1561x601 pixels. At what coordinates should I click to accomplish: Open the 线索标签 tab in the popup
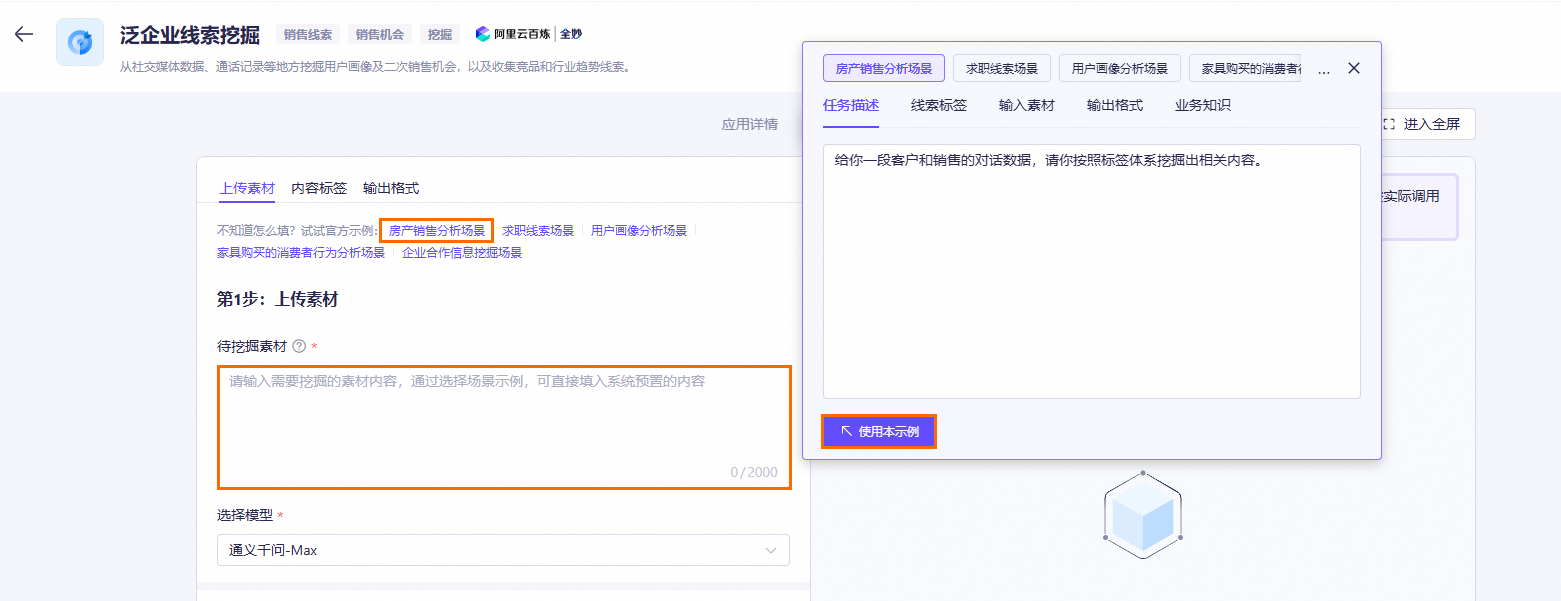939,105
